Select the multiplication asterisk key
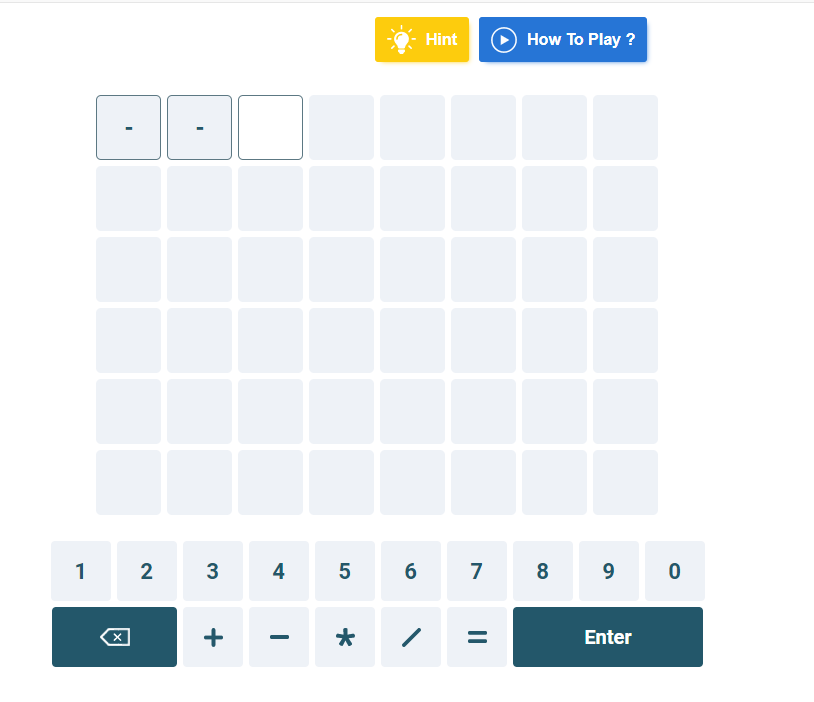 [345, 637]
